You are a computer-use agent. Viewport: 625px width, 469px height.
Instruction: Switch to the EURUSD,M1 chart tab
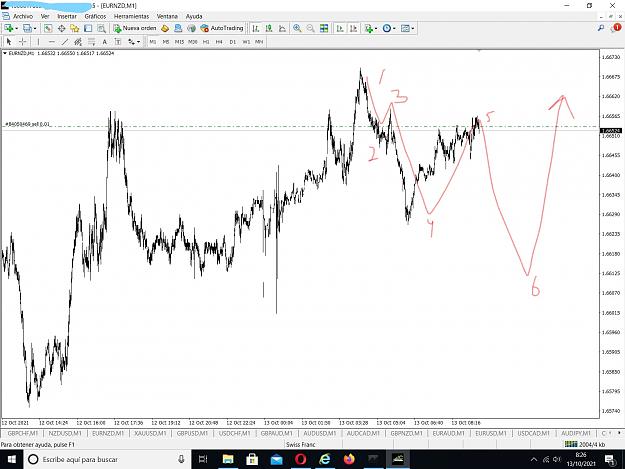pyautogui.click(x=491, y=433)
